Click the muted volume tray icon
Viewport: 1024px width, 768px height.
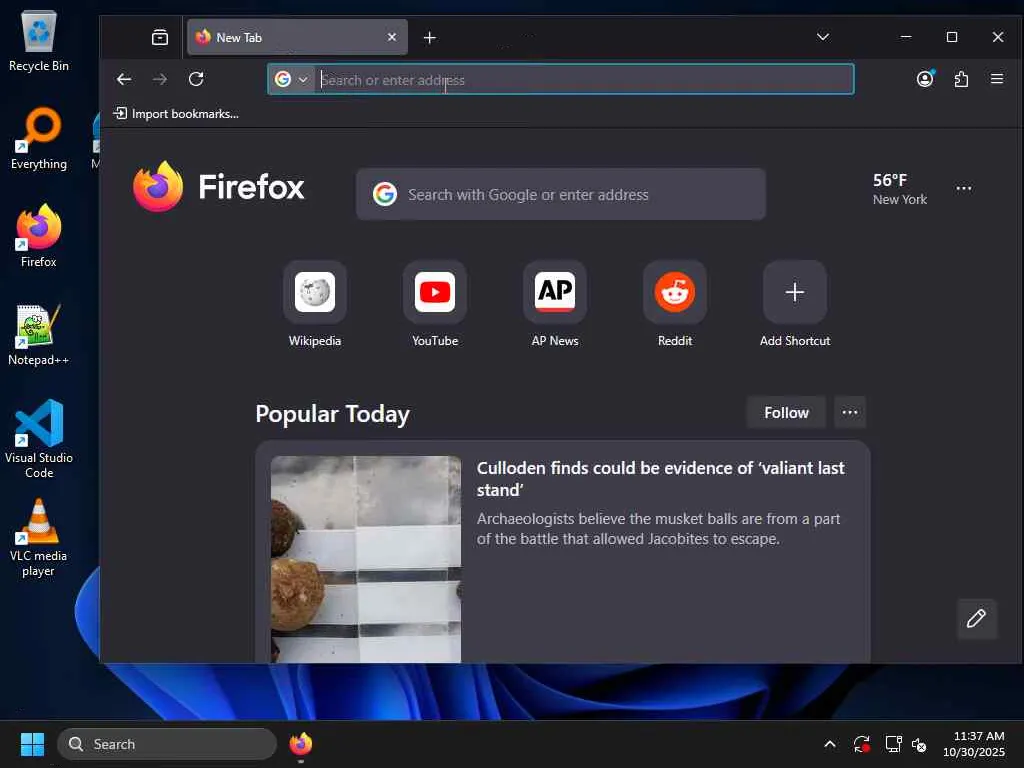(920, 744)
